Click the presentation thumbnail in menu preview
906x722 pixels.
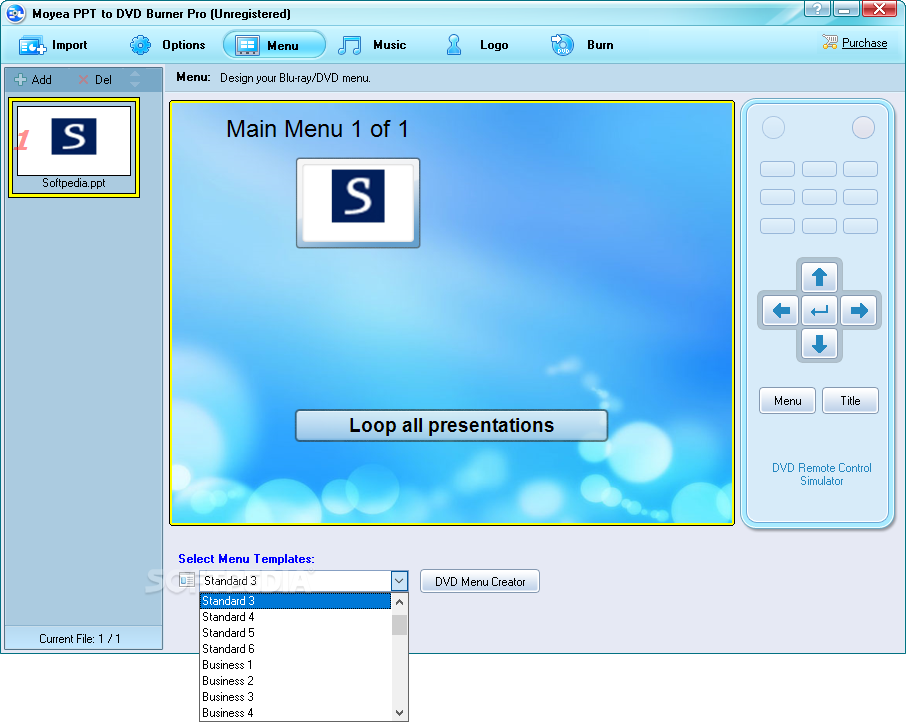[x=358, y=203]
